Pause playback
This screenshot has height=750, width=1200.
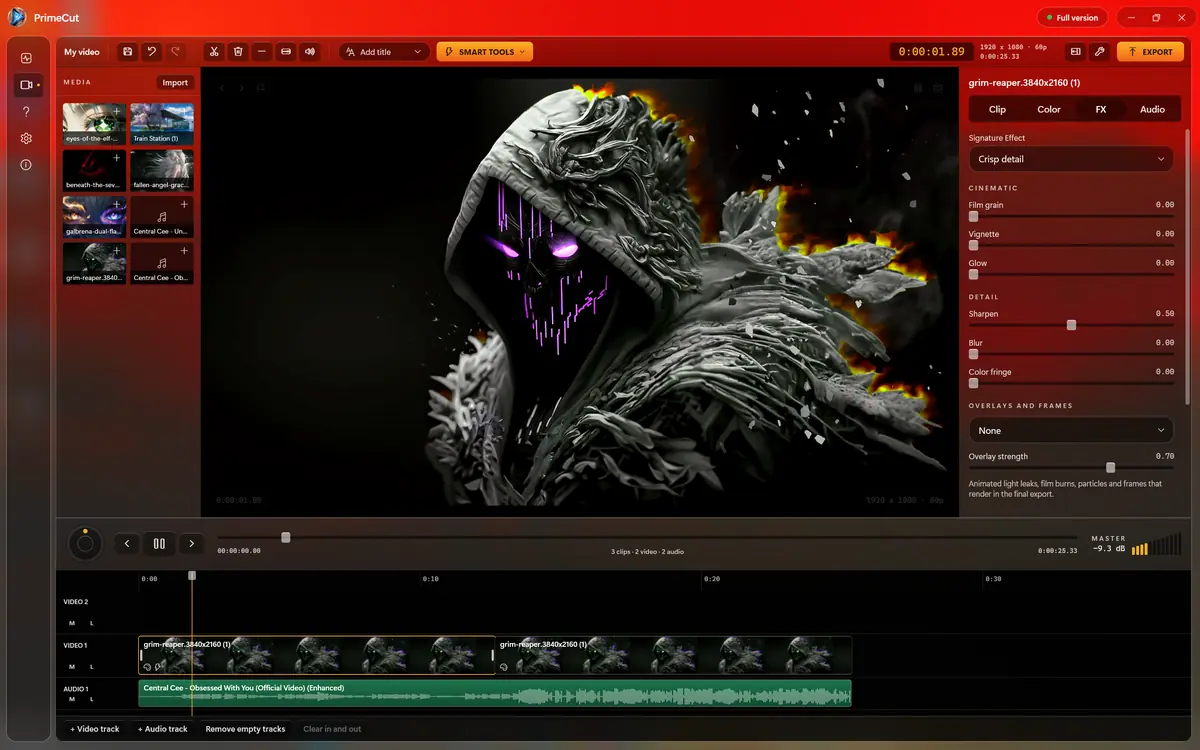pyautogui.click(x=159, y=544)
